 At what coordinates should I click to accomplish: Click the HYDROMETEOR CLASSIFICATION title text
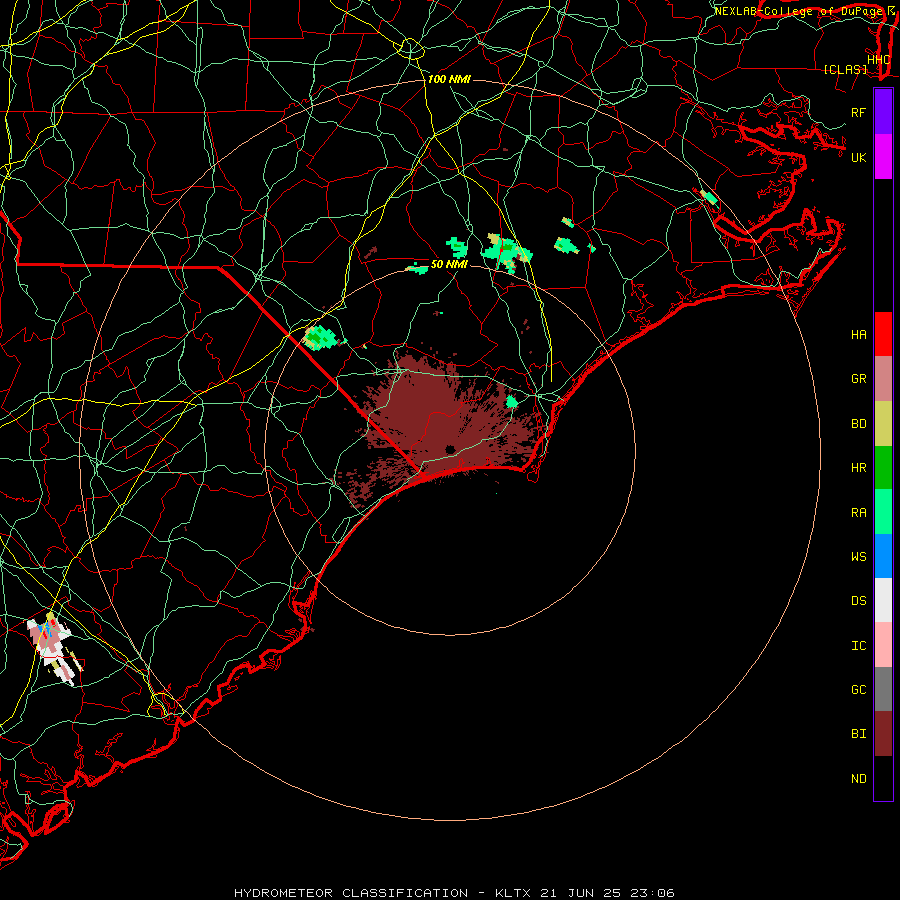click(351, 893)
